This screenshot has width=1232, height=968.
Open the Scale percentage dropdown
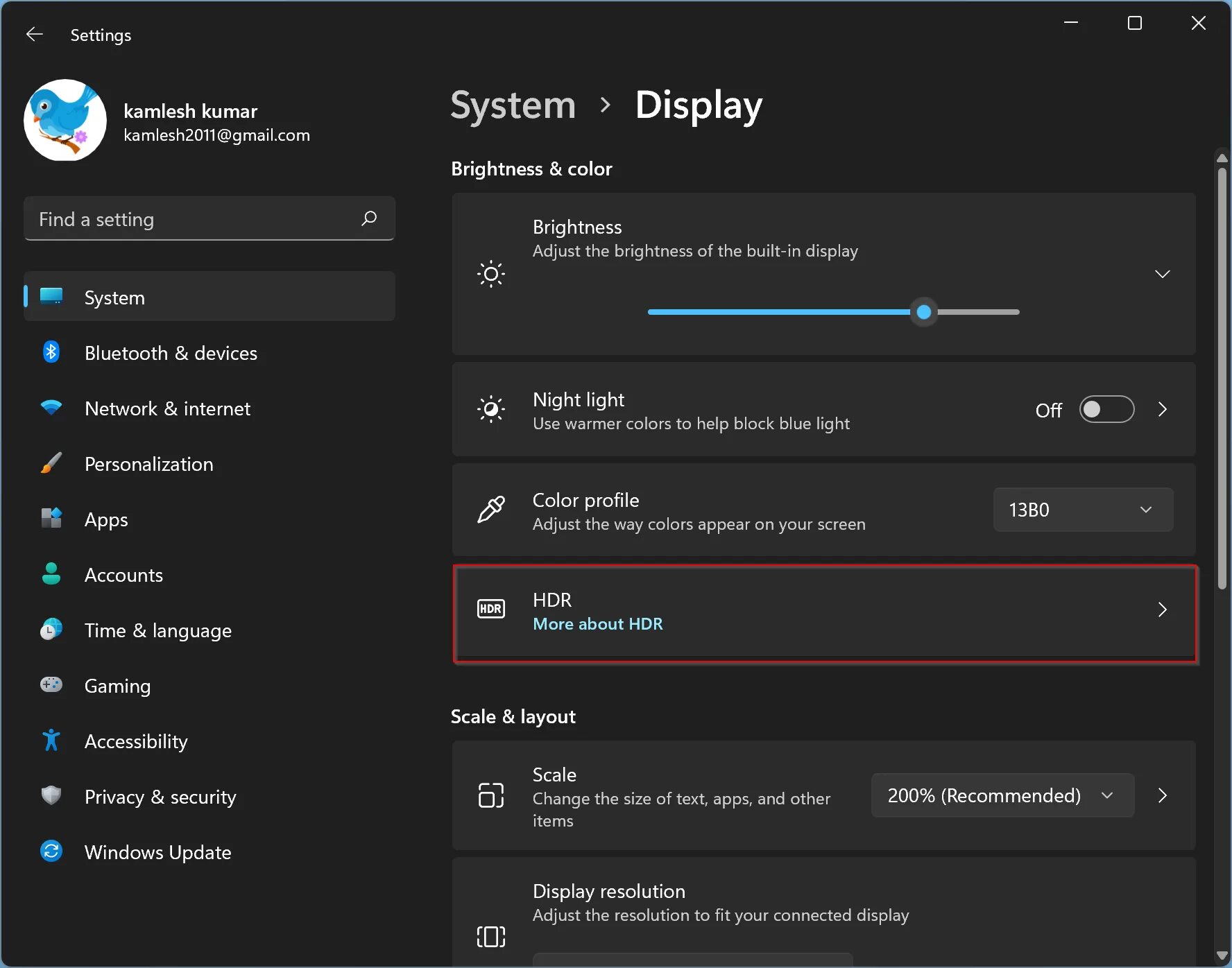click(1002, 795)
